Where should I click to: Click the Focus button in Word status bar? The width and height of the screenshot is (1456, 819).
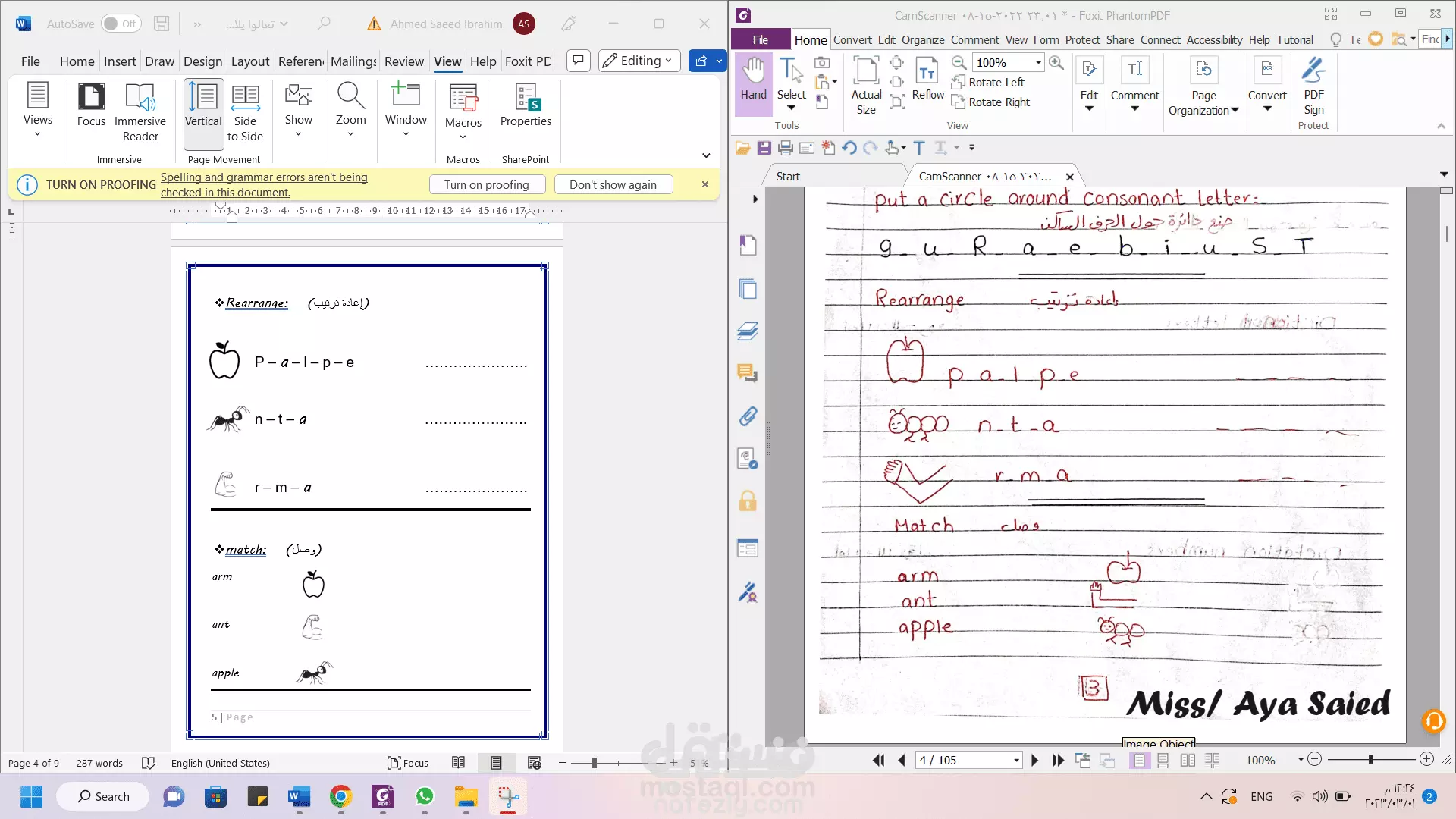click(408, 763)
